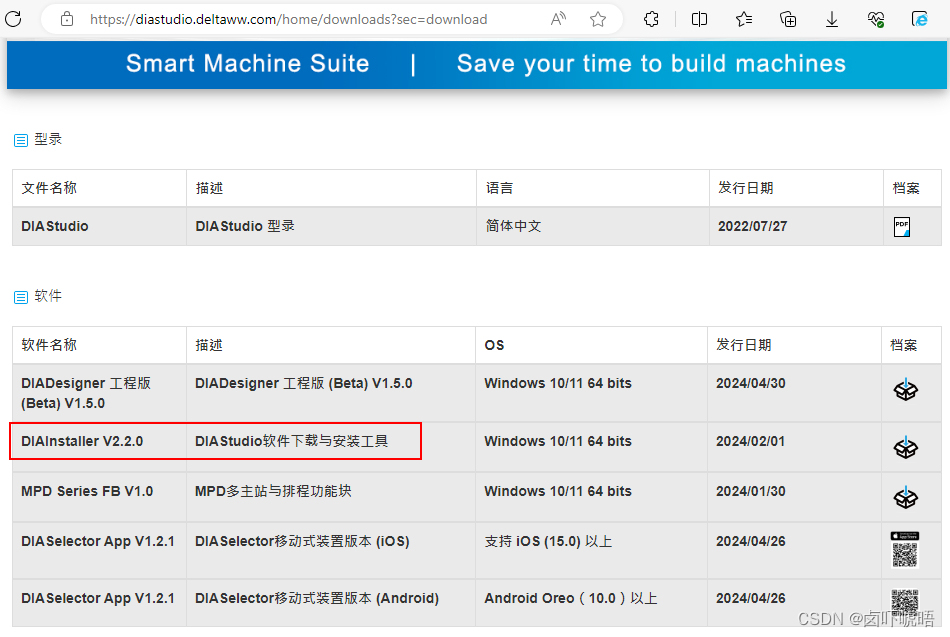View site security info via lock icon
The image size is (950, 637).
pyautogui.click(x=66, y=18)
